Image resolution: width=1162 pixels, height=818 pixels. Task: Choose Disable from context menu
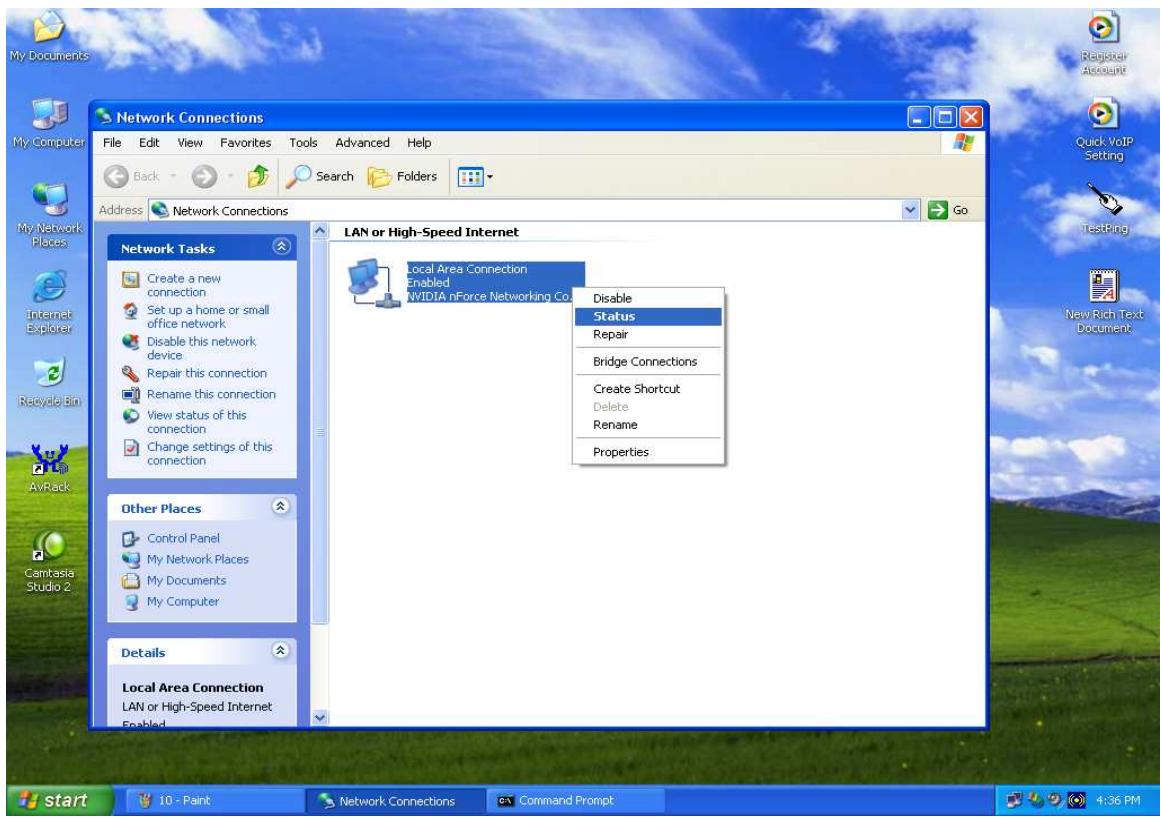(x=648, y=298)
